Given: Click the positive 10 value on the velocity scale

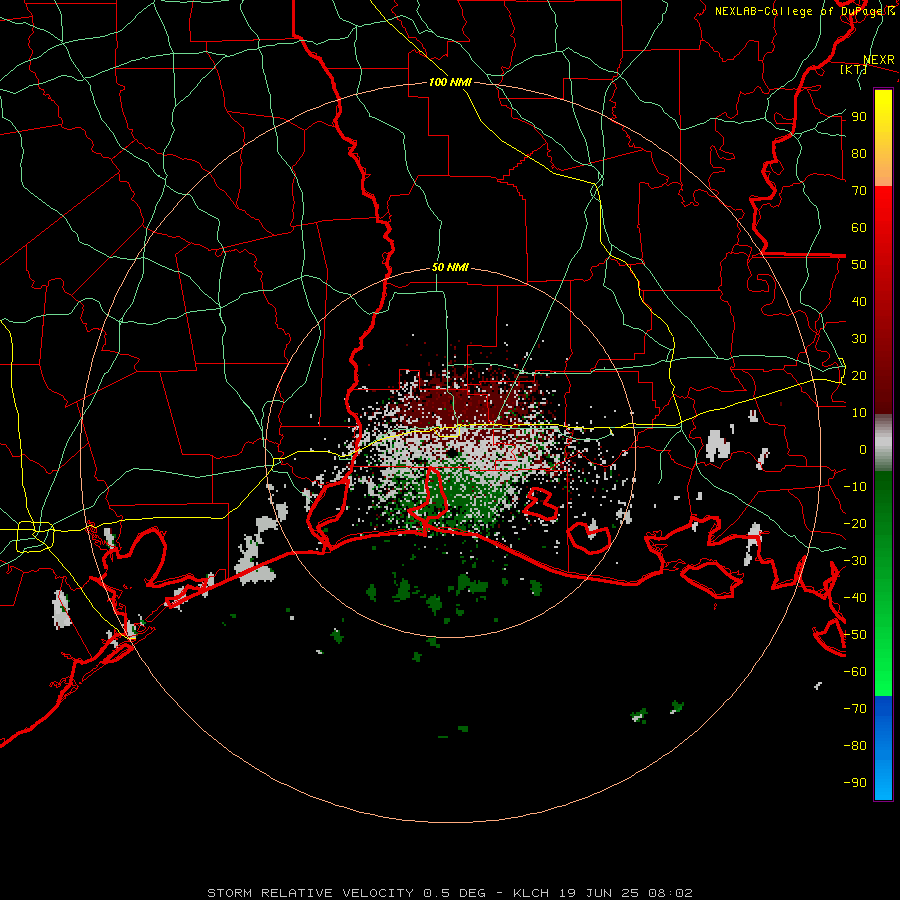Looking at the screenshot, I should pos(859,413).
